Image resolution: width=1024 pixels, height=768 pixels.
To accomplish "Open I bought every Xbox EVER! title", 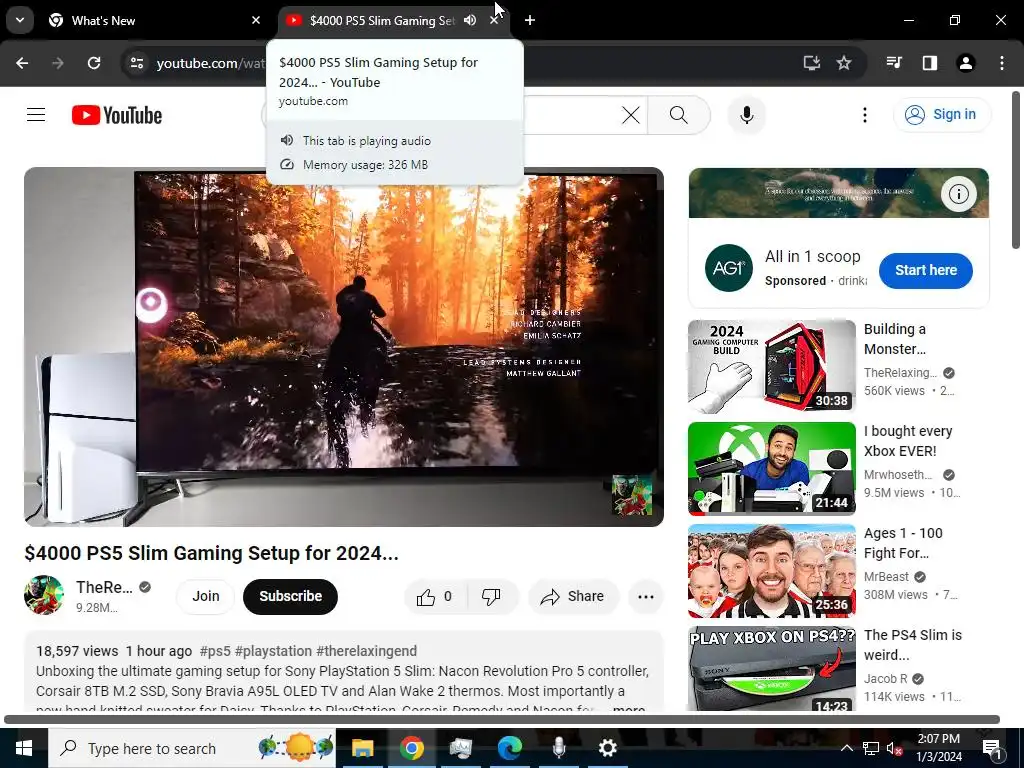I will (x=908, y=441).
